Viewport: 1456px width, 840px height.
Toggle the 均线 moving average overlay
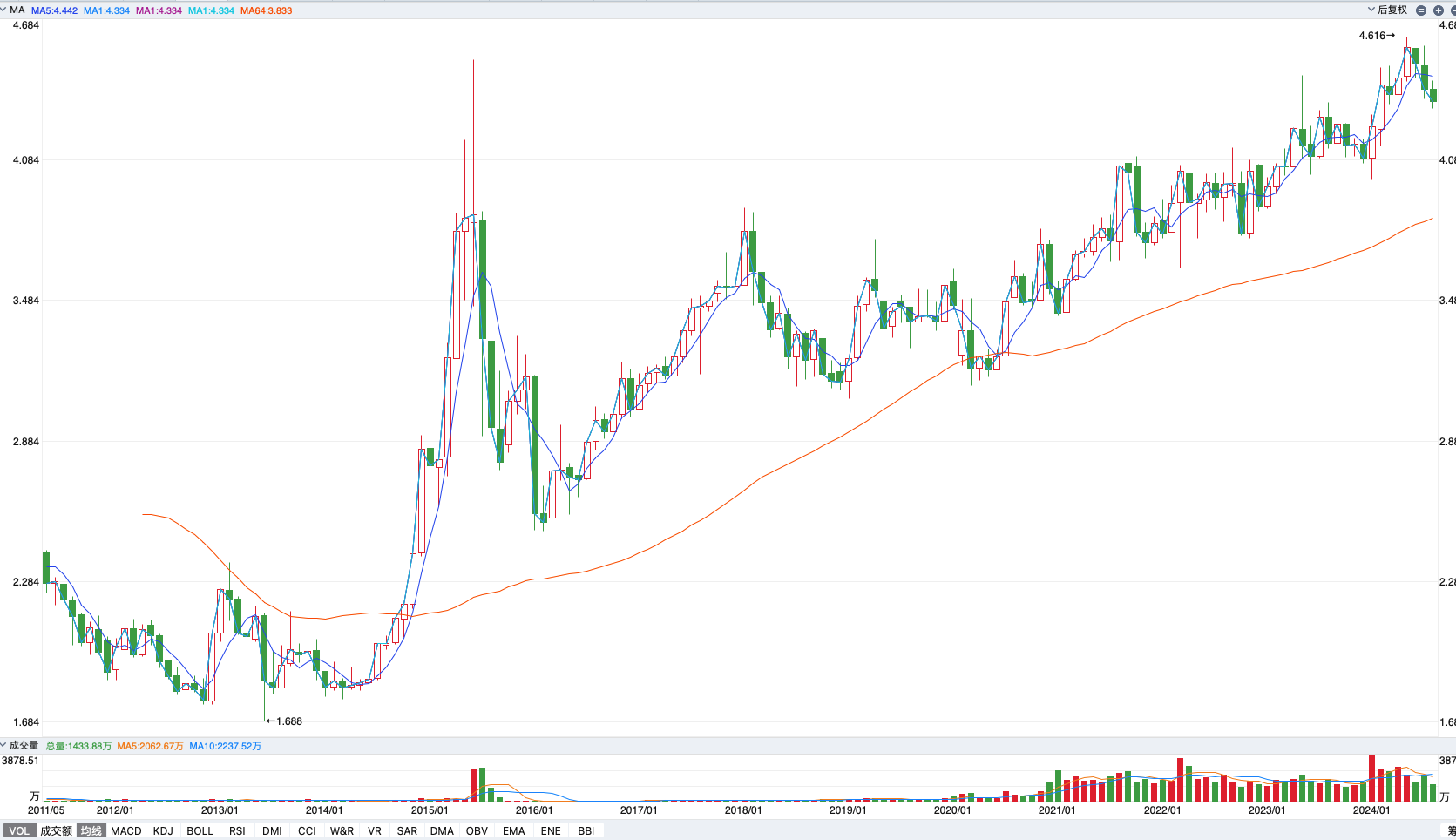point(91,830)
